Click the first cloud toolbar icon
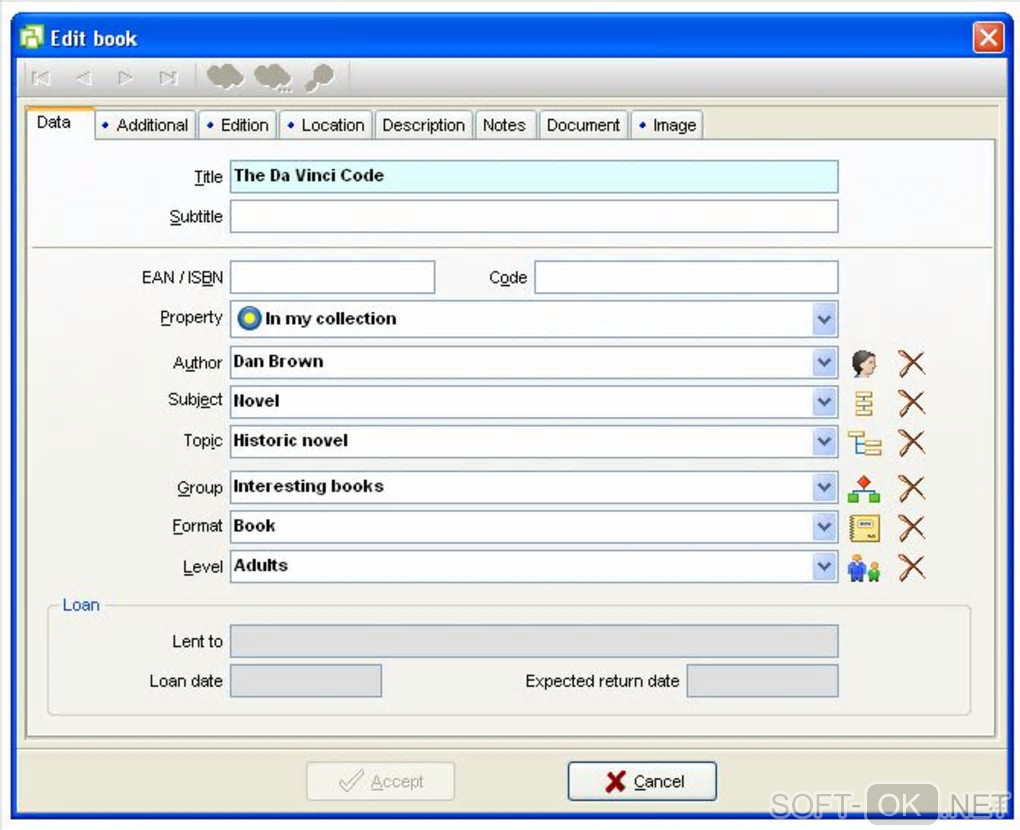The image size is (1020, 830). click(225, 77)
